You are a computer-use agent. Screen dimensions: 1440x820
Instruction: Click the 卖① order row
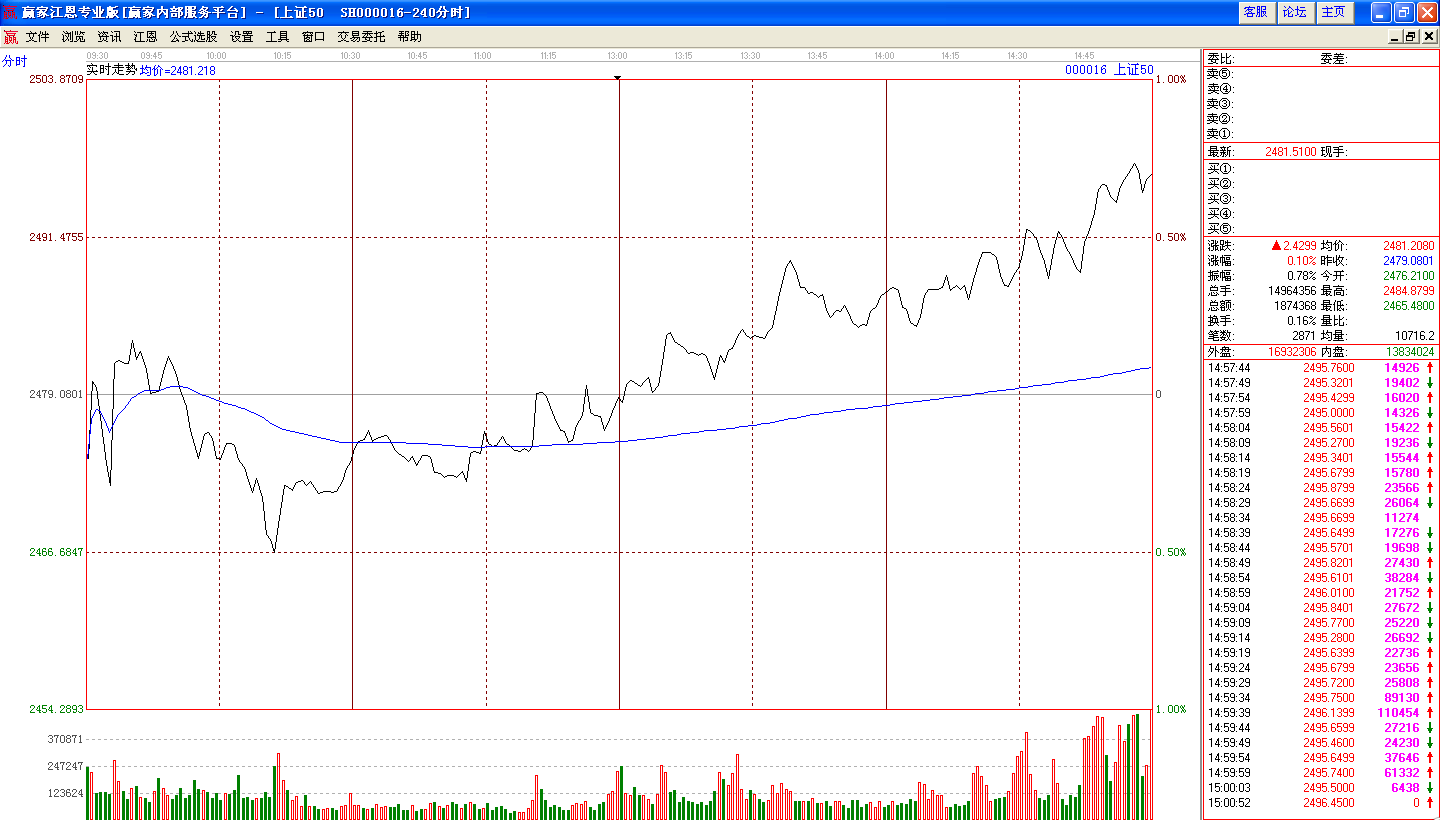click(x=1321, y=134)
